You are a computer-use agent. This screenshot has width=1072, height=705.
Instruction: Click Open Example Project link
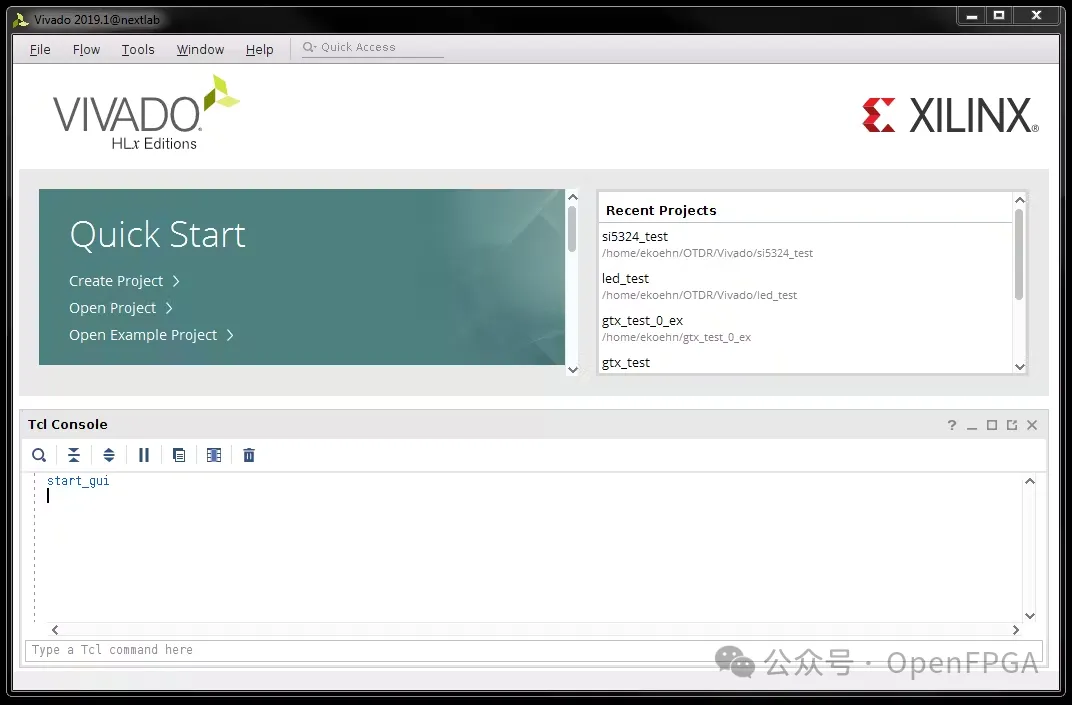(x=143, y=335)
